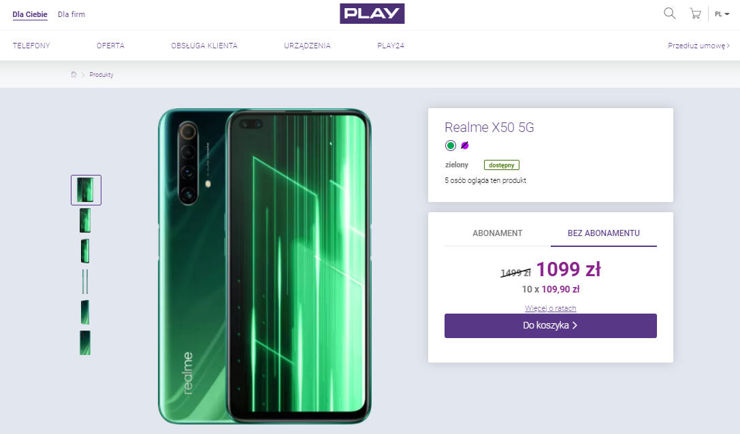This screenshot has width=740, height=434.
Task: Open the Więcej o ratach link
Action: 550,308
